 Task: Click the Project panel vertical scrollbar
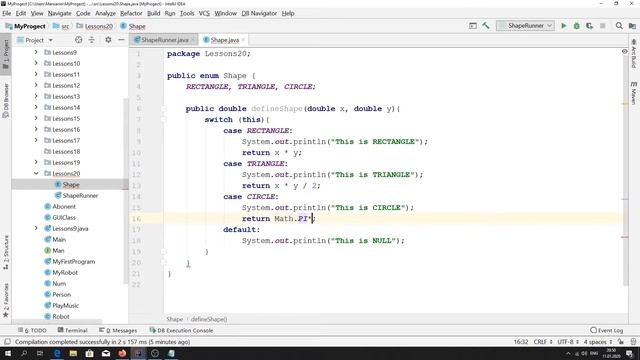[x=125, y=190]
